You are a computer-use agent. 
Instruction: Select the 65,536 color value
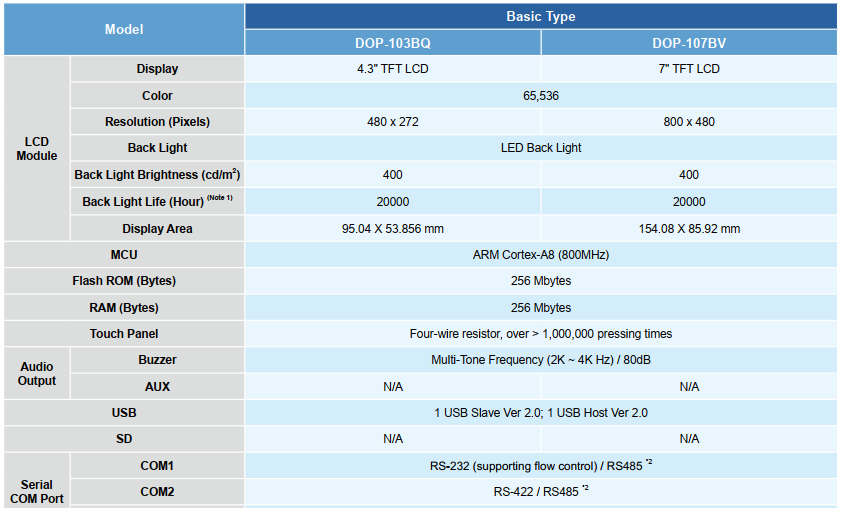coord(540,95)
